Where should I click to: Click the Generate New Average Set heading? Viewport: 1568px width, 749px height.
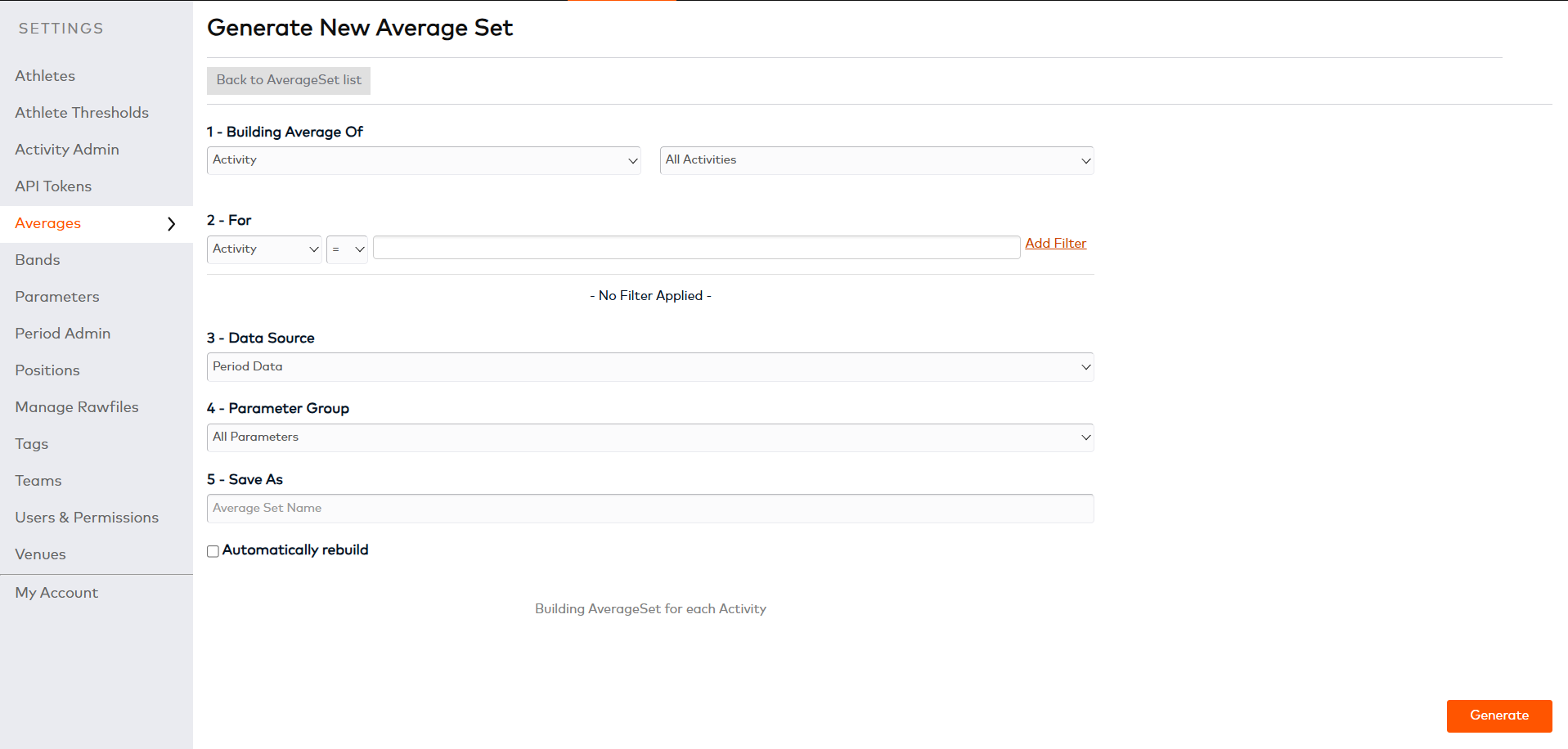click(360, 28)
